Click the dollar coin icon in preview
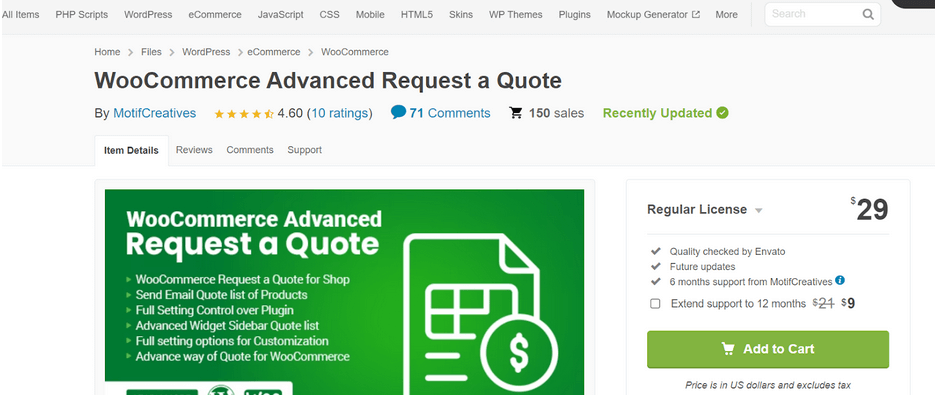 pyautogui.click(x=519, y=351)
